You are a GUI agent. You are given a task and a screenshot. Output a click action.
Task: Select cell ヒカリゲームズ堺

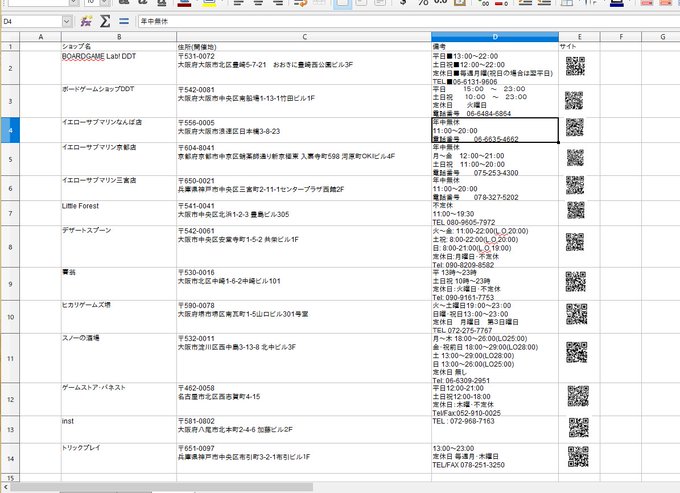(119, 317)
